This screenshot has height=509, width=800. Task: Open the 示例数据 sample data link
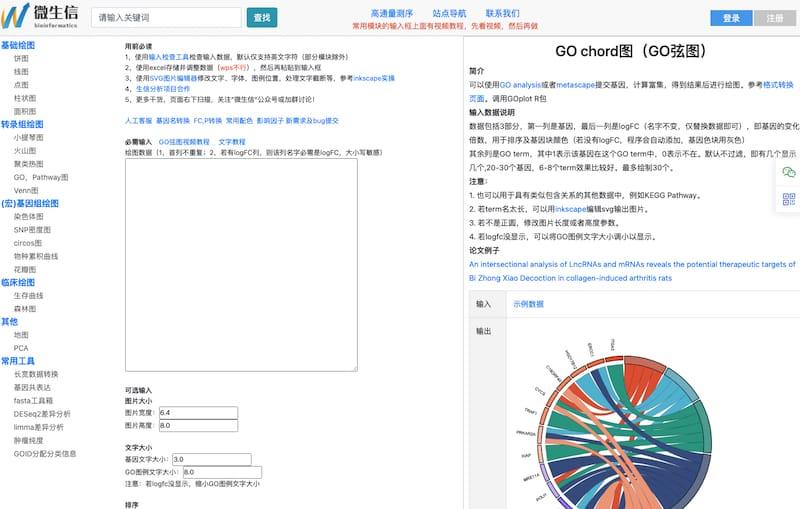(x=529, y=304)
